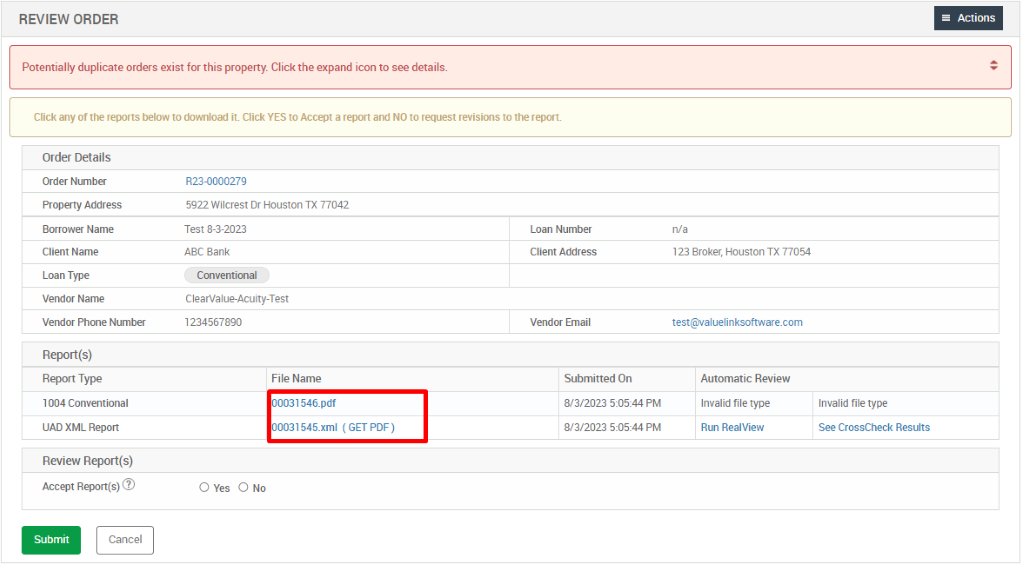
Task: Open the Actions menu
Action: coord(968,18)
